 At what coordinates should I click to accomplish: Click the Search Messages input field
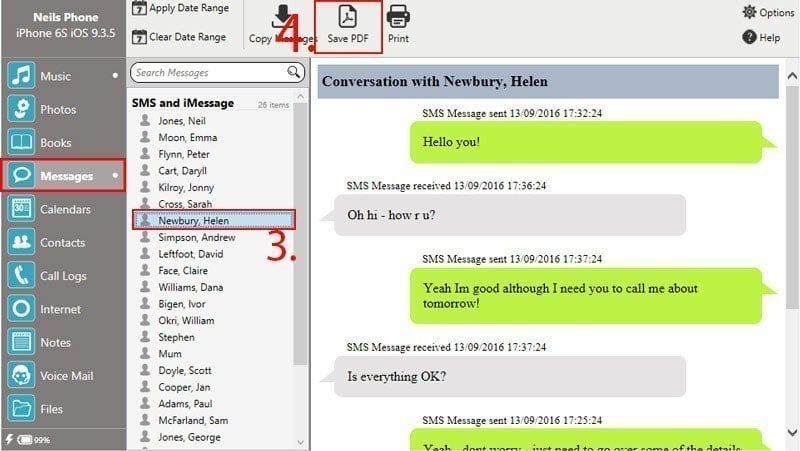[209, 72]
